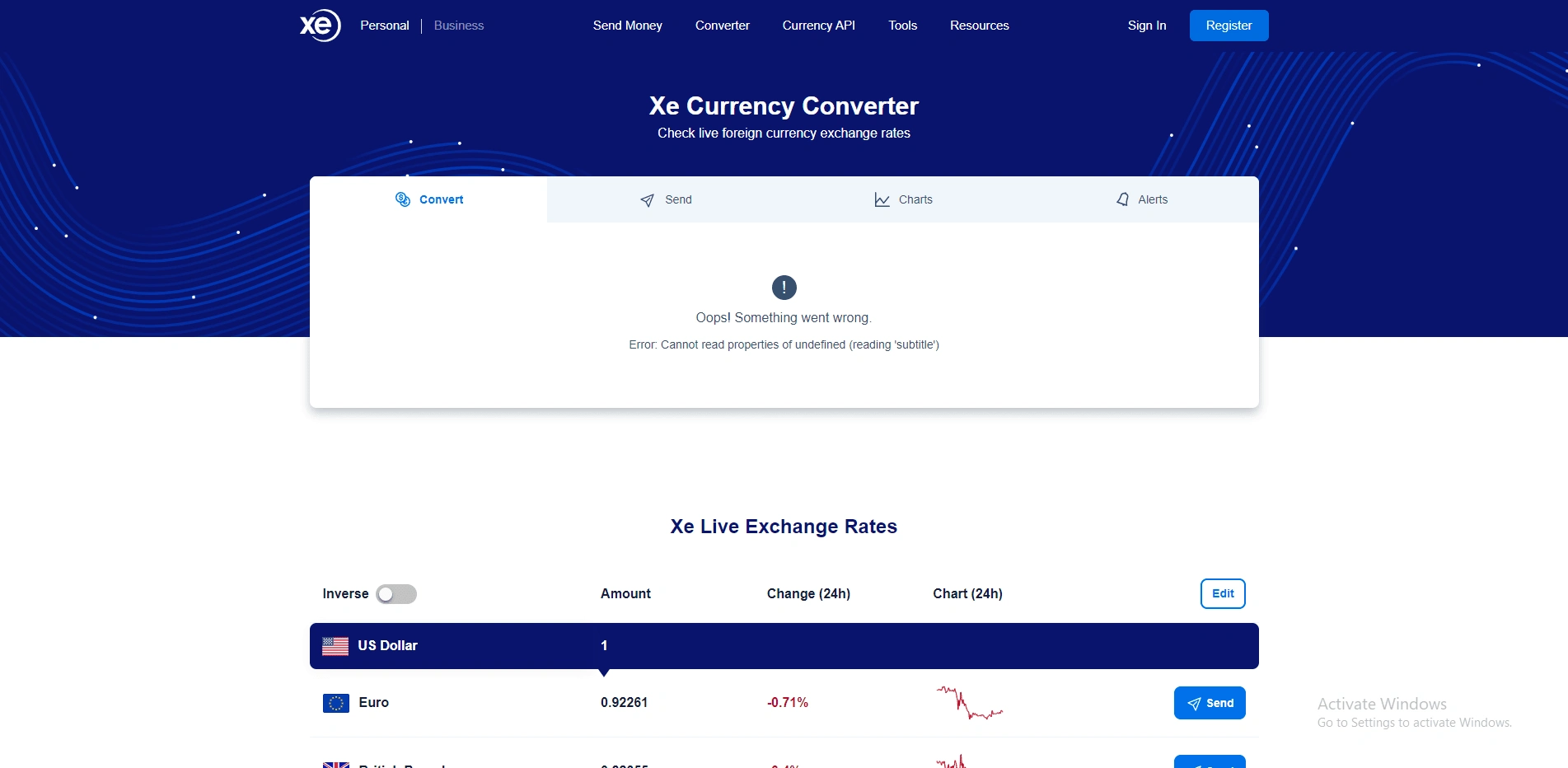Click the Send button in Euro row

[1210, 703]
